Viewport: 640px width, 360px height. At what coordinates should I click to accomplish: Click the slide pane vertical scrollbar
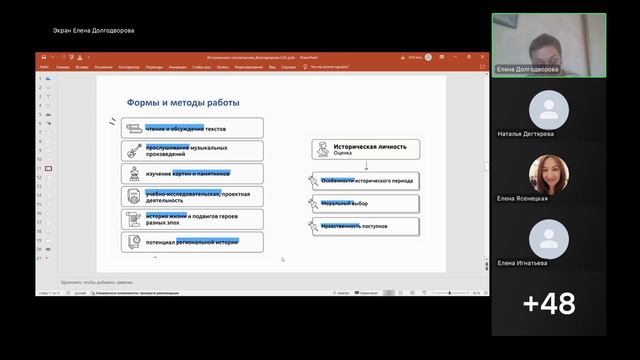tap(486, 166)
